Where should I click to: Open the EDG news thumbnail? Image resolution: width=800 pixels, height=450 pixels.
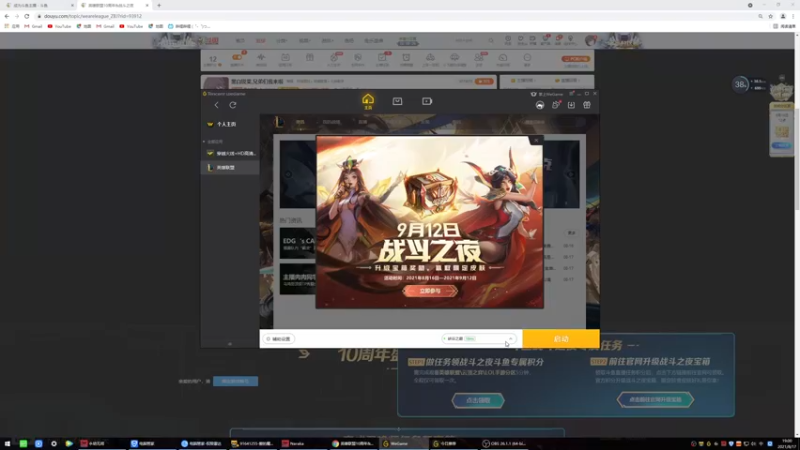point(297,243)
